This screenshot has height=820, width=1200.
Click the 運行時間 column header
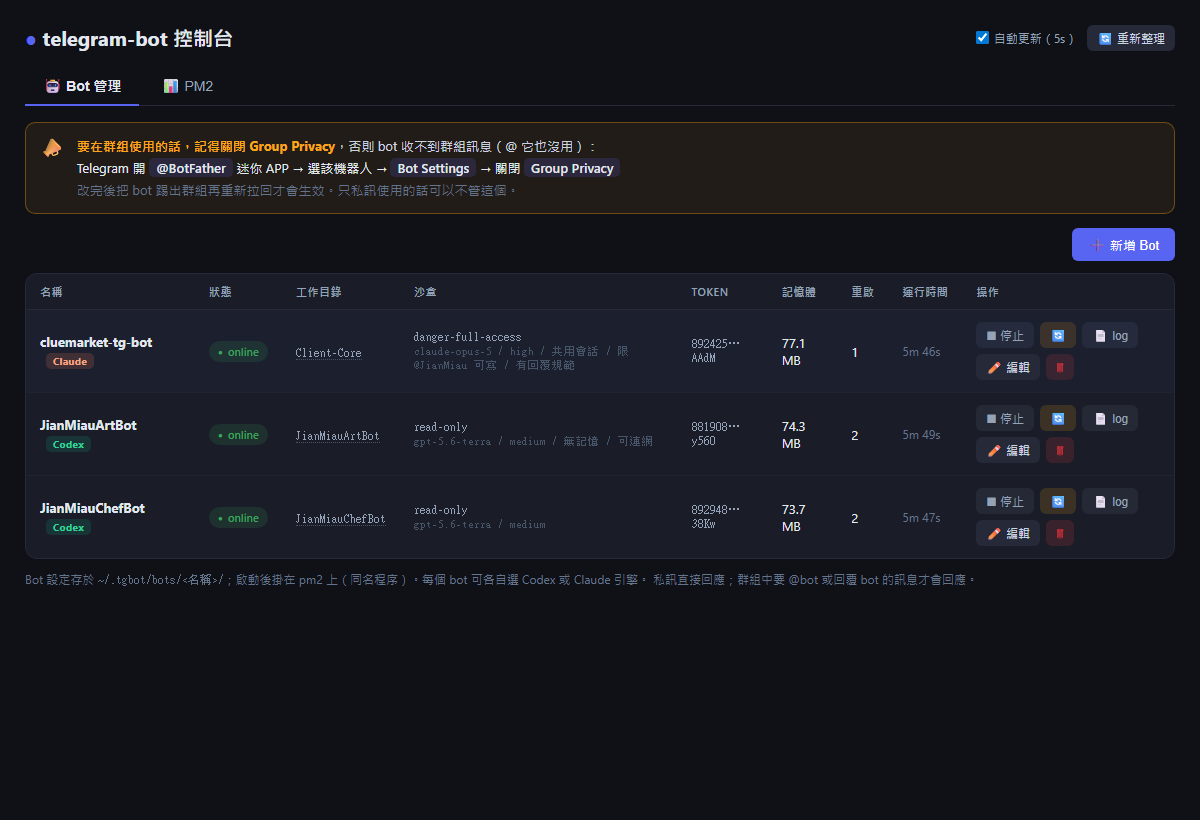(925, 292)
